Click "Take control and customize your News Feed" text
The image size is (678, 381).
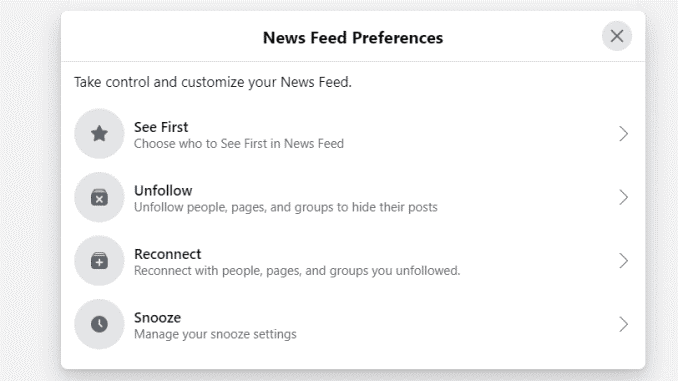click(x=213, y=82)
